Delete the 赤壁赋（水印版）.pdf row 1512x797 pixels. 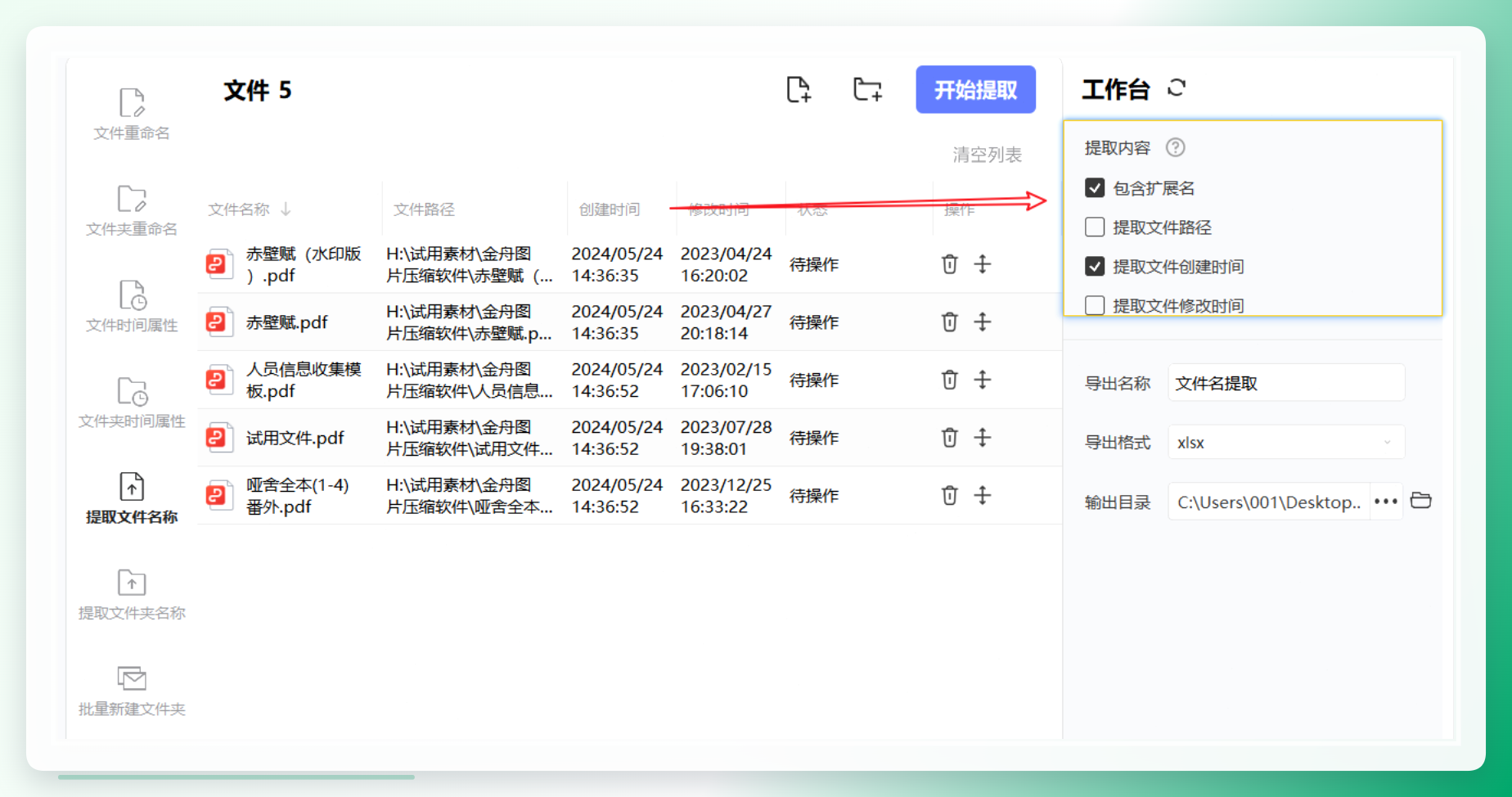[949, 264]
